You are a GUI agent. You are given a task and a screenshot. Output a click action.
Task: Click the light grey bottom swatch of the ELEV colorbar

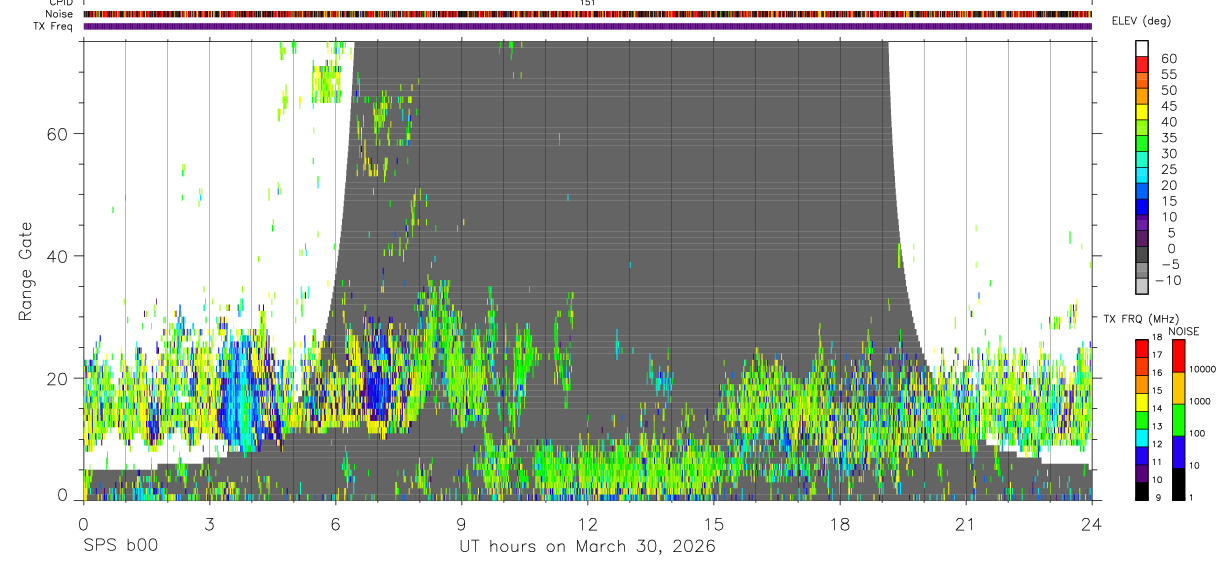tap(1142, 286)
